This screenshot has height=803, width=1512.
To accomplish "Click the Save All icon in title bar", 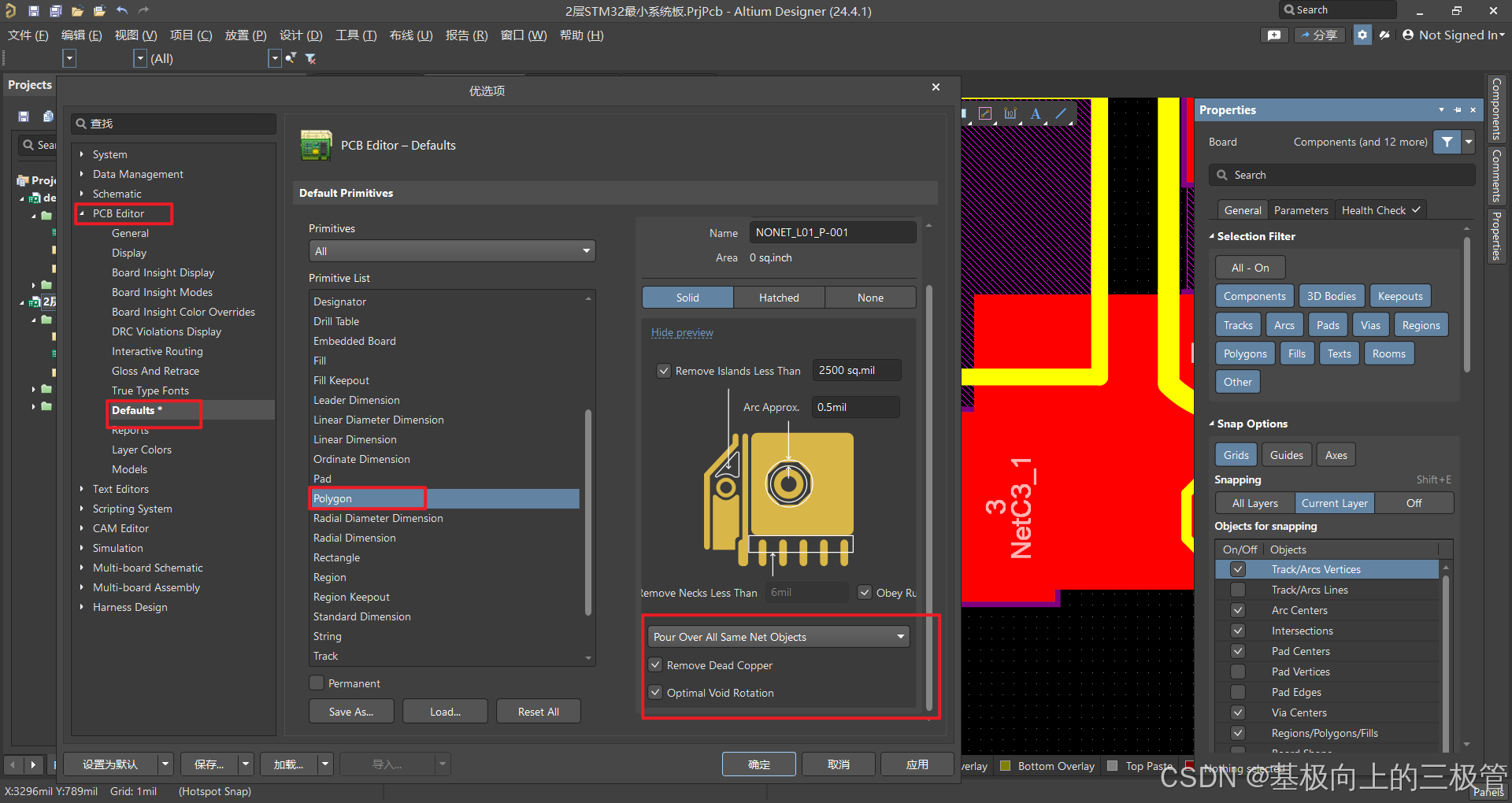I will [x=55, y=10].
